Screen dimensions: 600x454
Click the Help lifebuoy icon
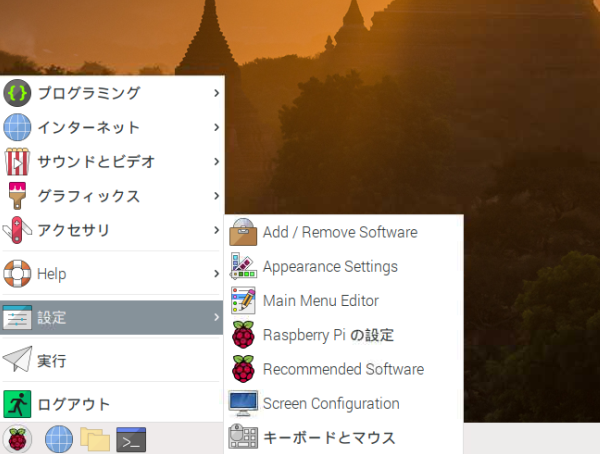tap(17, 273)
